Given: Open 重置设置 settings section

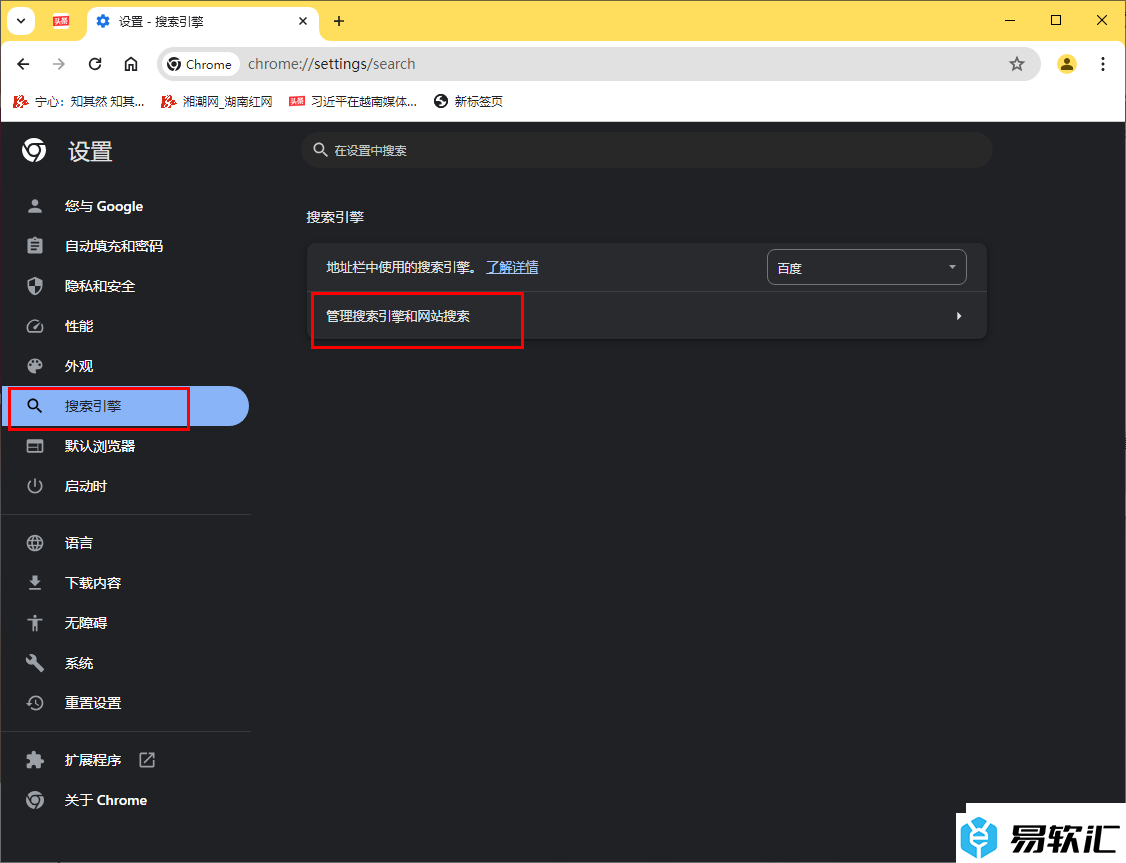Looking at the screenshot, I should pos(125,703).
